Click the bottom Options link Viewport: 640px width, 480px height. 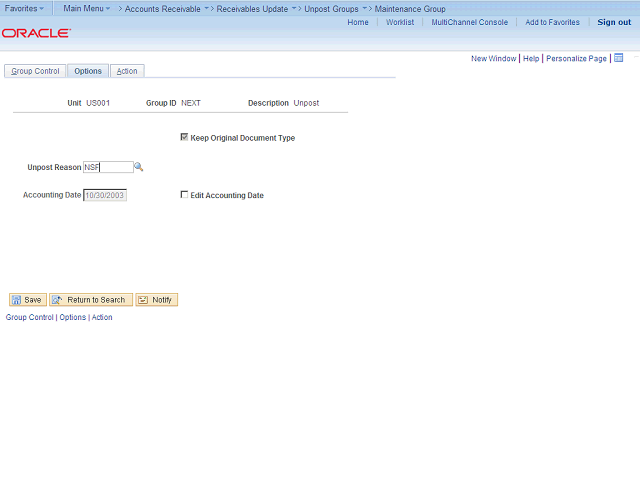tap(73, 317)
